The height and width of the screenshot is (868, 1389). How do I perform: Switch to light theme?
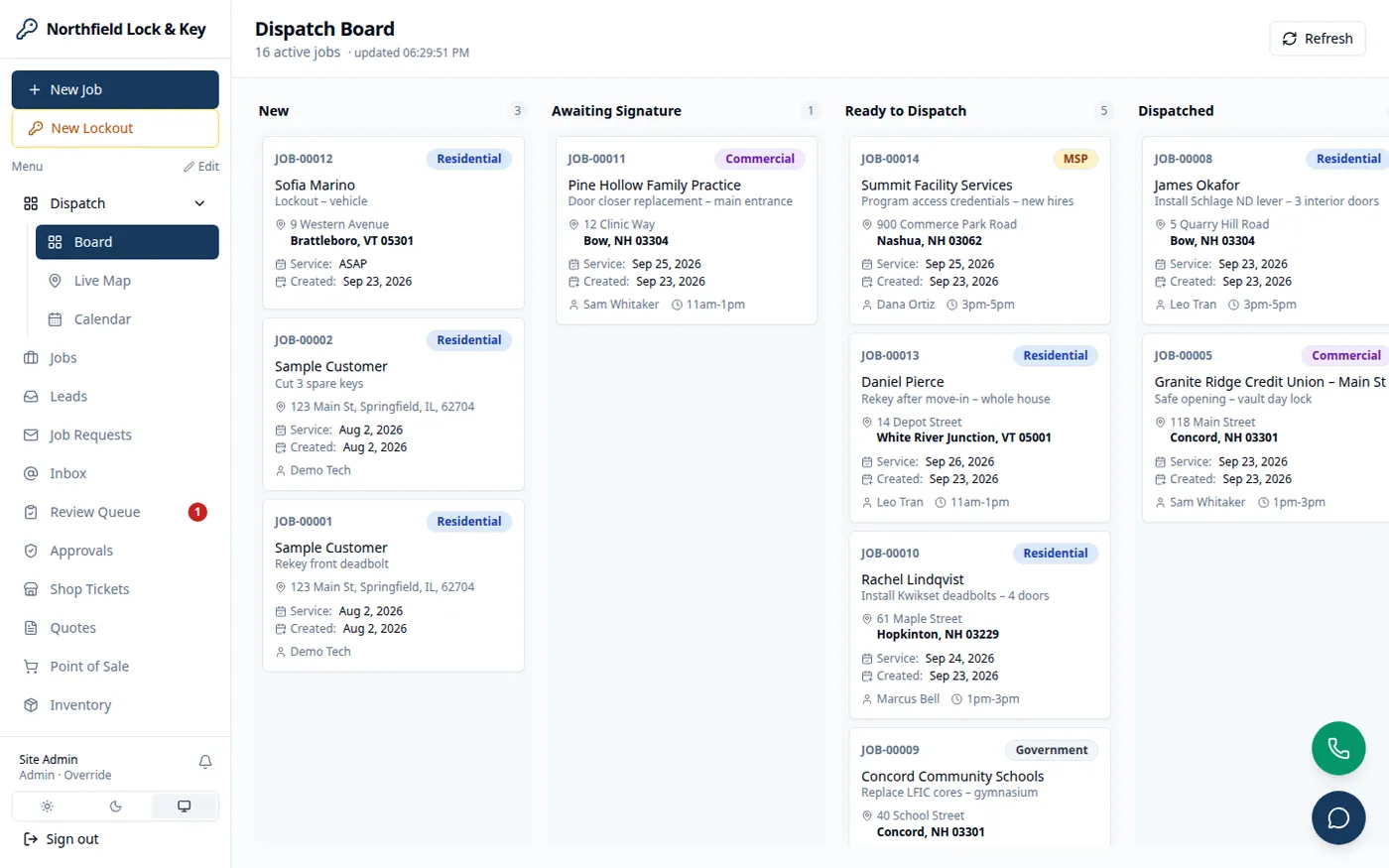click(47, 806)
